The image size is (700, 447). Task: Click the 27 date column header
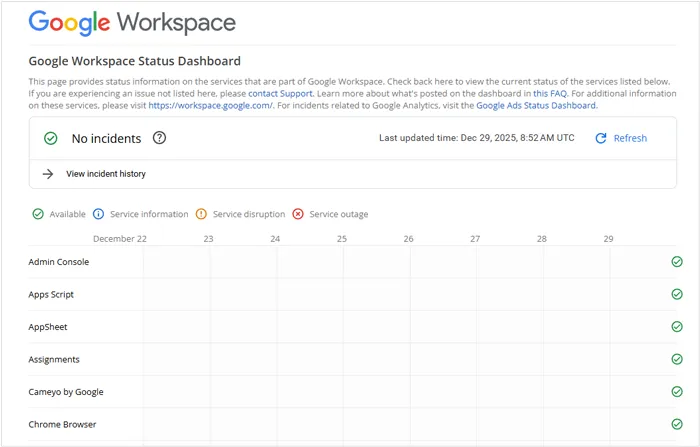click(x=475, y=239)
